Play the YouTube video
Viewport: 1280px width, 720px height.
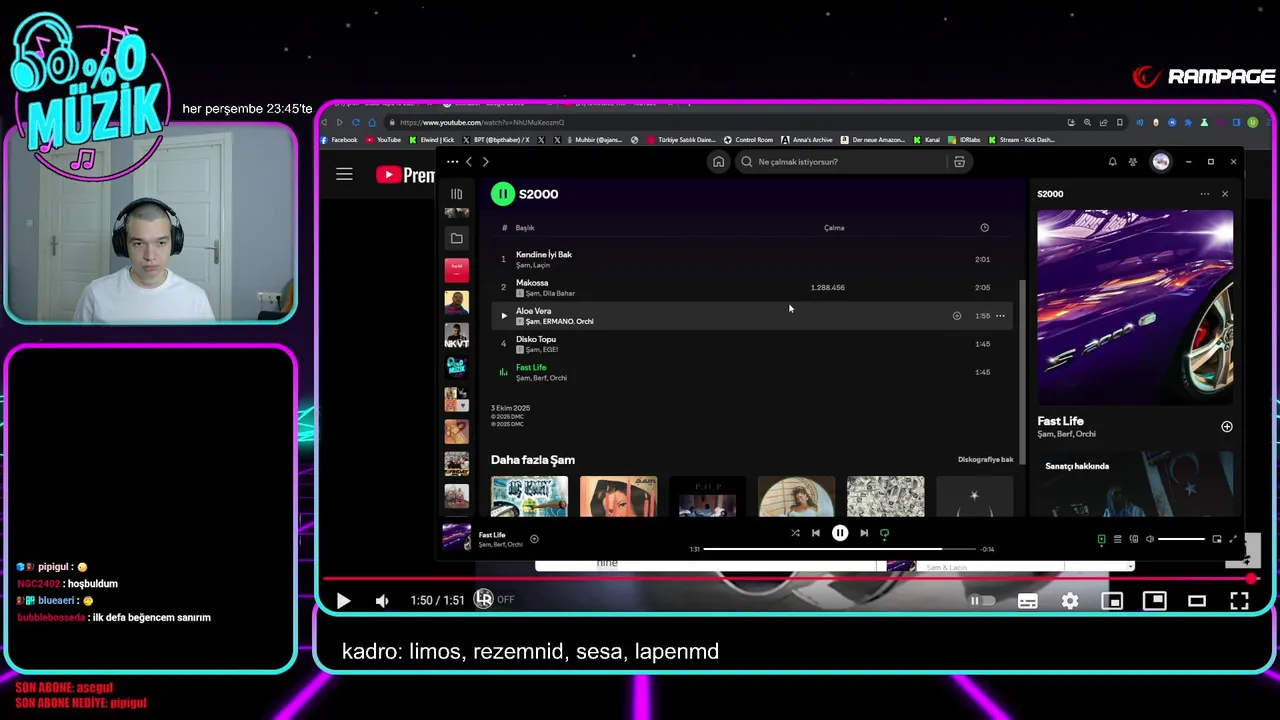pyautogui.click(x=343, y=601)
